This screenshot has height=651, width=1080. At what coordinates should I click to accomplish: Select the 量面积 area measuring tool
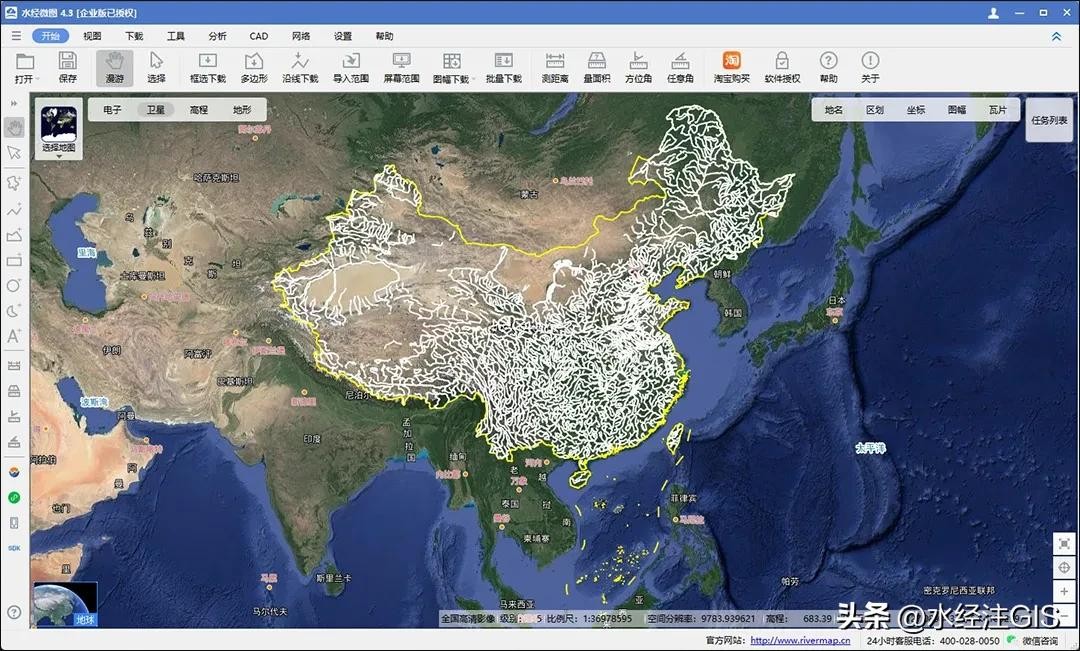[597, 67]
